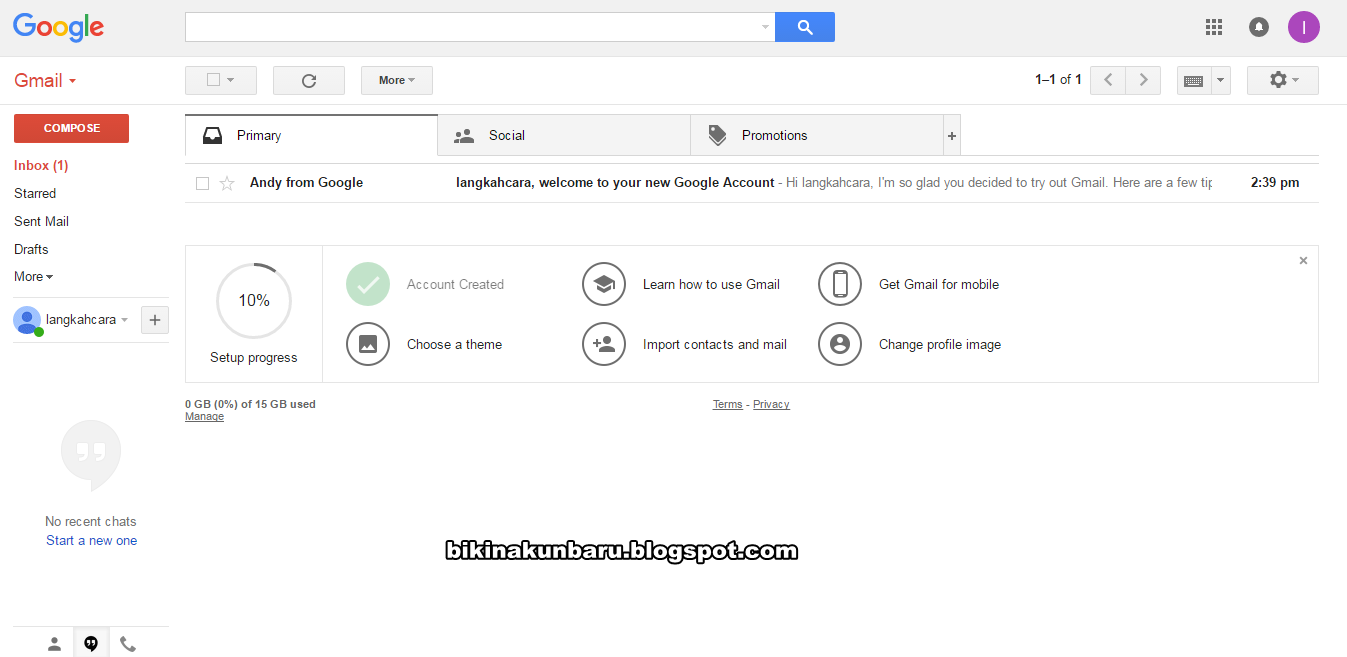
Task: Show Hangouts conversations icon
Action: (91, 644)
